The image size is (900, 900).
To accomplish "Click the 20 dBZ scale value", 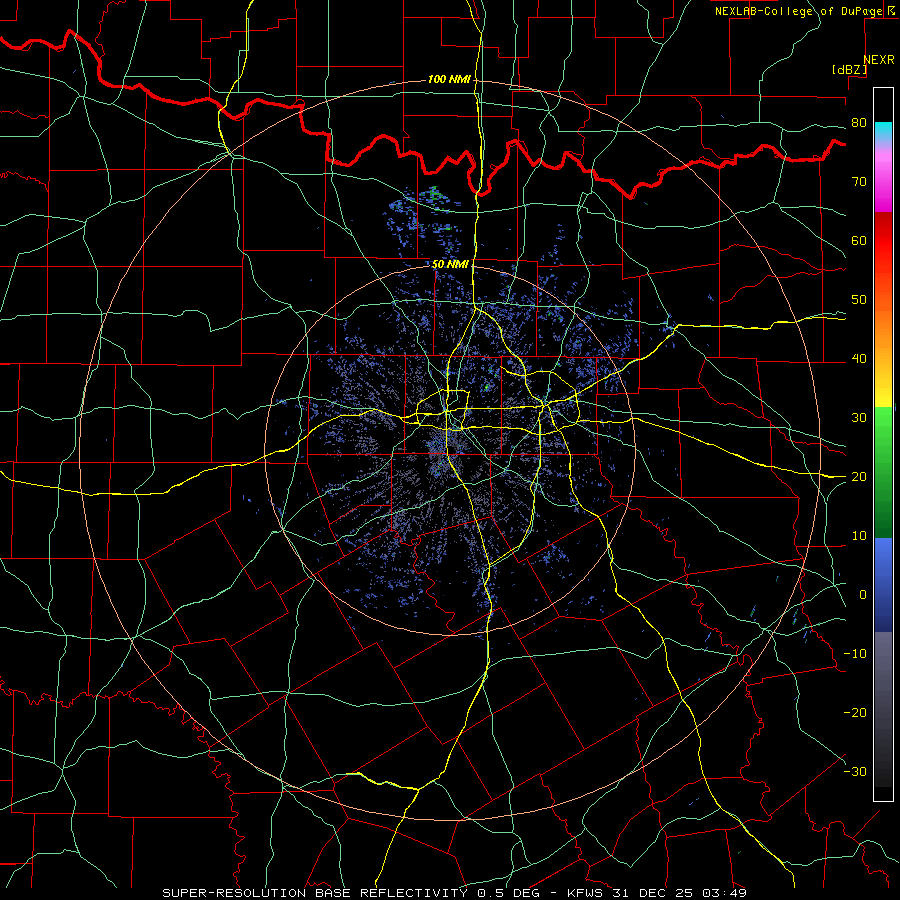I will coord(859,477).
